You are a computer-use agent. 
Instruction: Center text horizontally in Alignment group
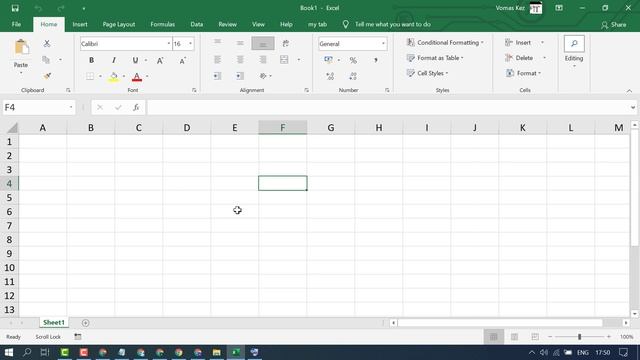(x=240, y=60)
